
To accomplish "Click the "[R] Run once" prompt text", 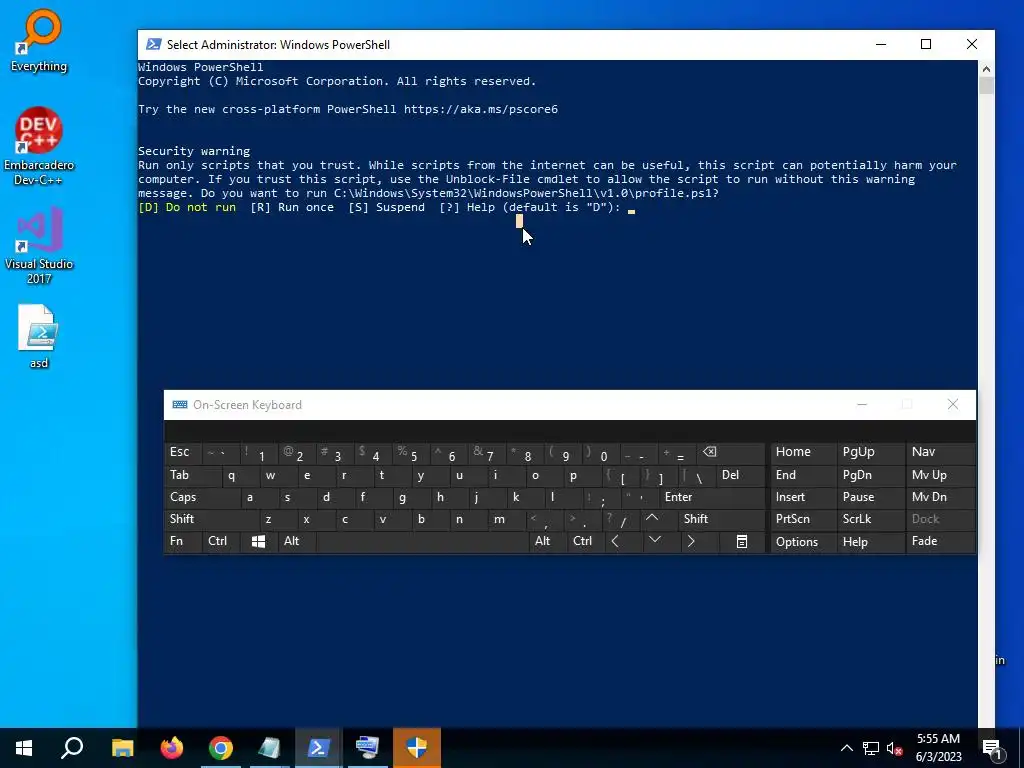I will 292,207.
